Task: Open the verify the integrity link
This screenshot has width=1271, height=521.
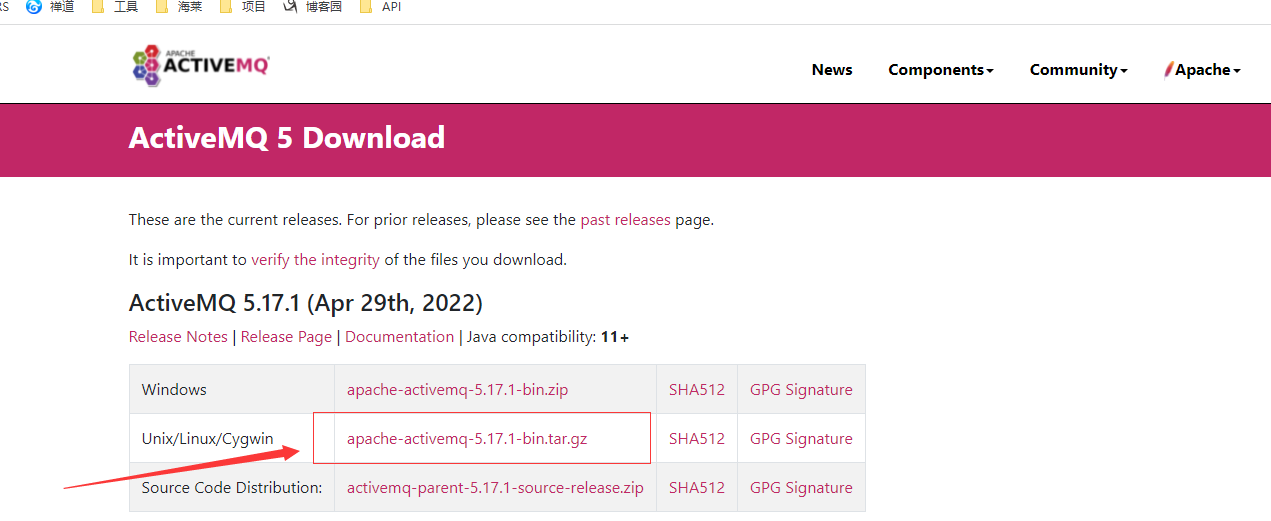Action: 315,260
